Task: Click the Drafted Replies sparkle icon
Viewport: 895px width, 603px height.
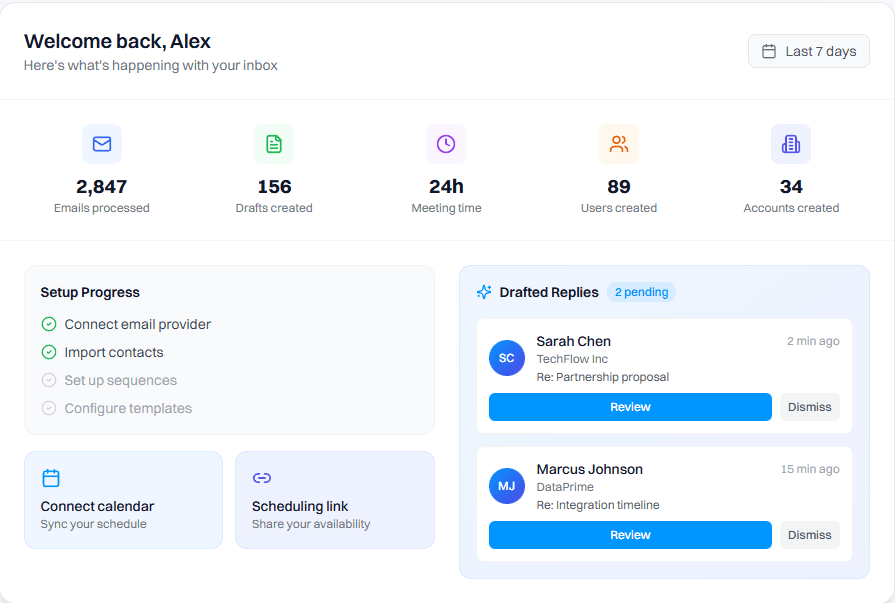Action: [x=483, y=292]
